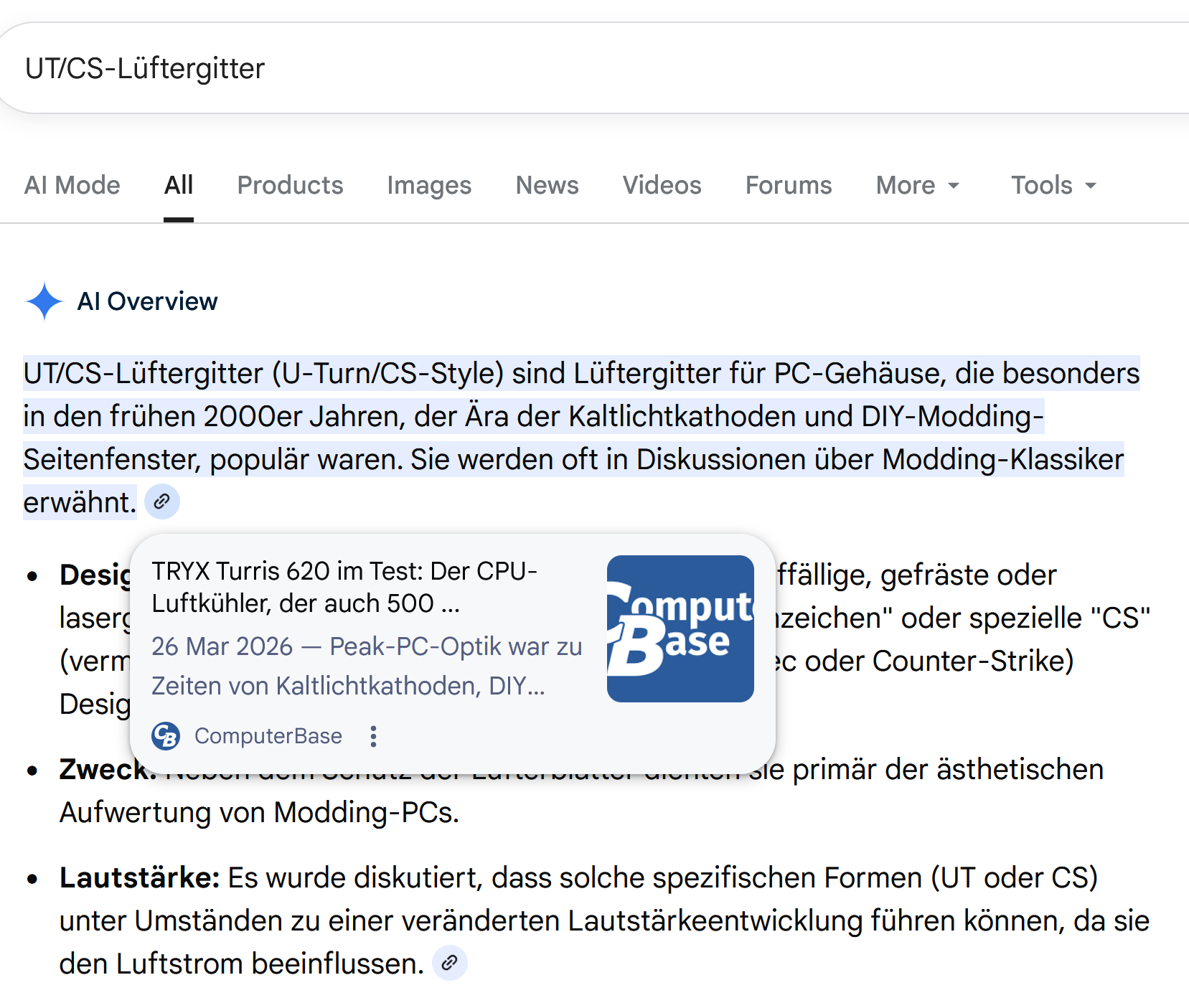Click the ComputerBase source name
The image size is (1189, 1008).
tap(268, 736)
